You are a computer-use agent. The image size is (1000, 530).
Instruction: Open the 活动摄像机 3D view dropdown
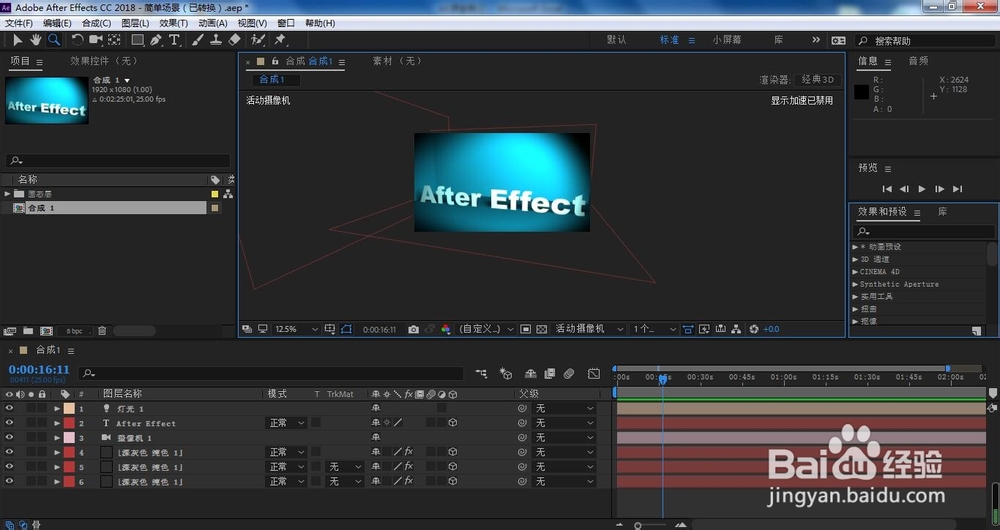[x=589, y=329]
